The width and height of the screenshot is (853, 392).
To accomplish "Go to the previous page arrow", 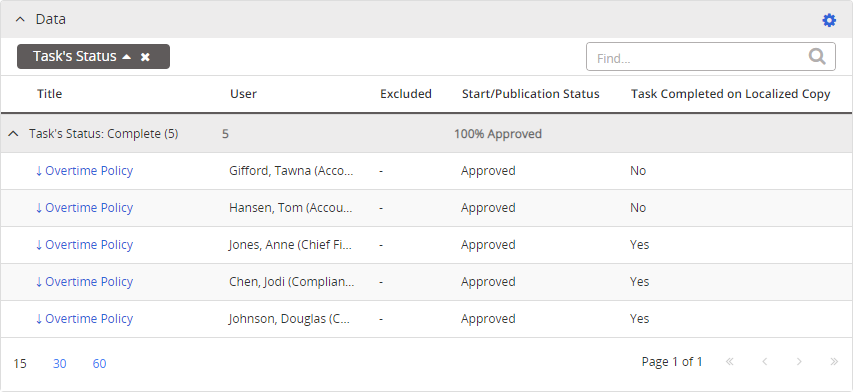I will point(765,362).
